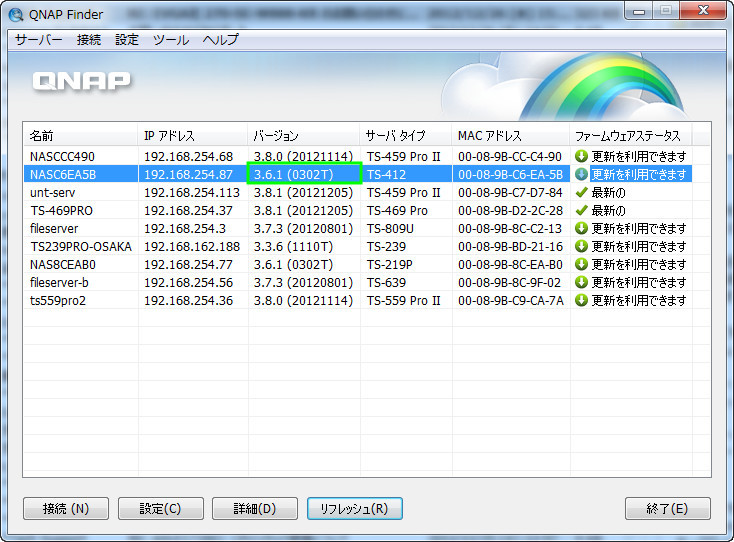Click MAC address 00-08-9B-C9-CA-7A
This screenshot has width=734, height=542.
point(511,300)
